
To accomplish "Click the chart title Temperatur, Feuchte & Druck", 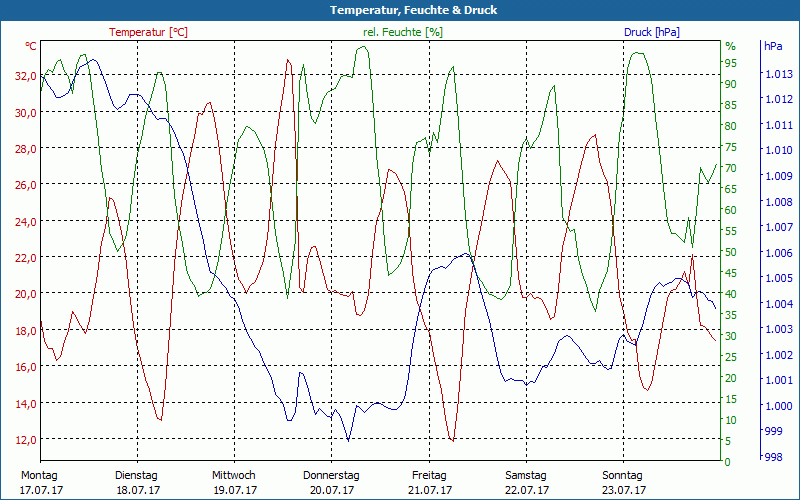I will 400,10.
